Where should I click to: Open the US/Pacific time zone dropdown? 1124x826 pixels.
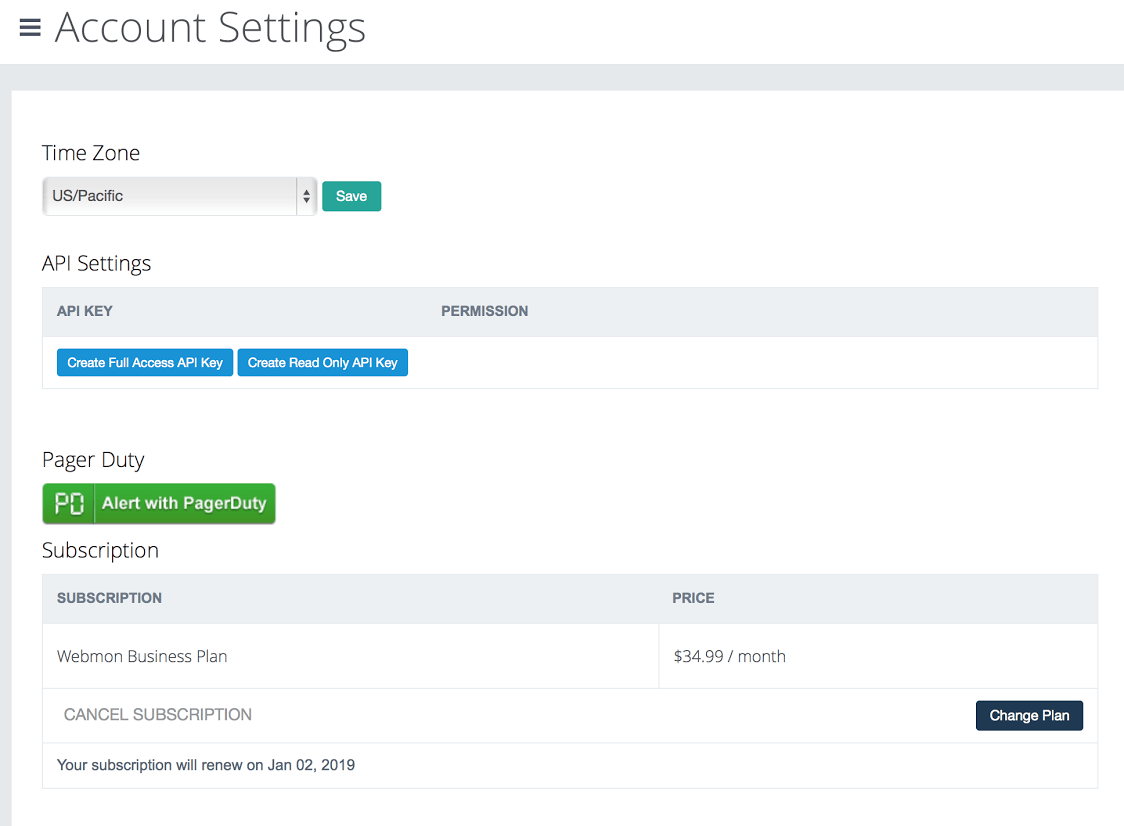pyautogui.click(x=170, y=197)
